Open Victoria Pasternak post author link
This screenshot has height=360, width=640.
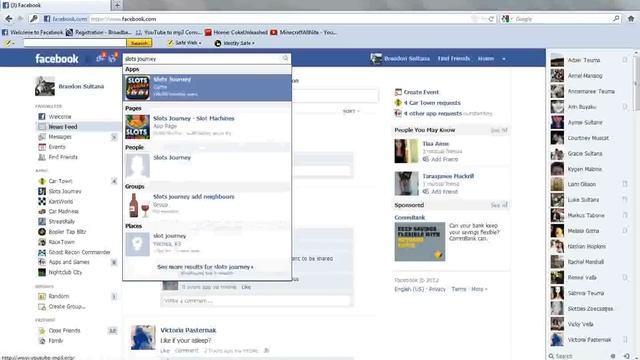188,330
